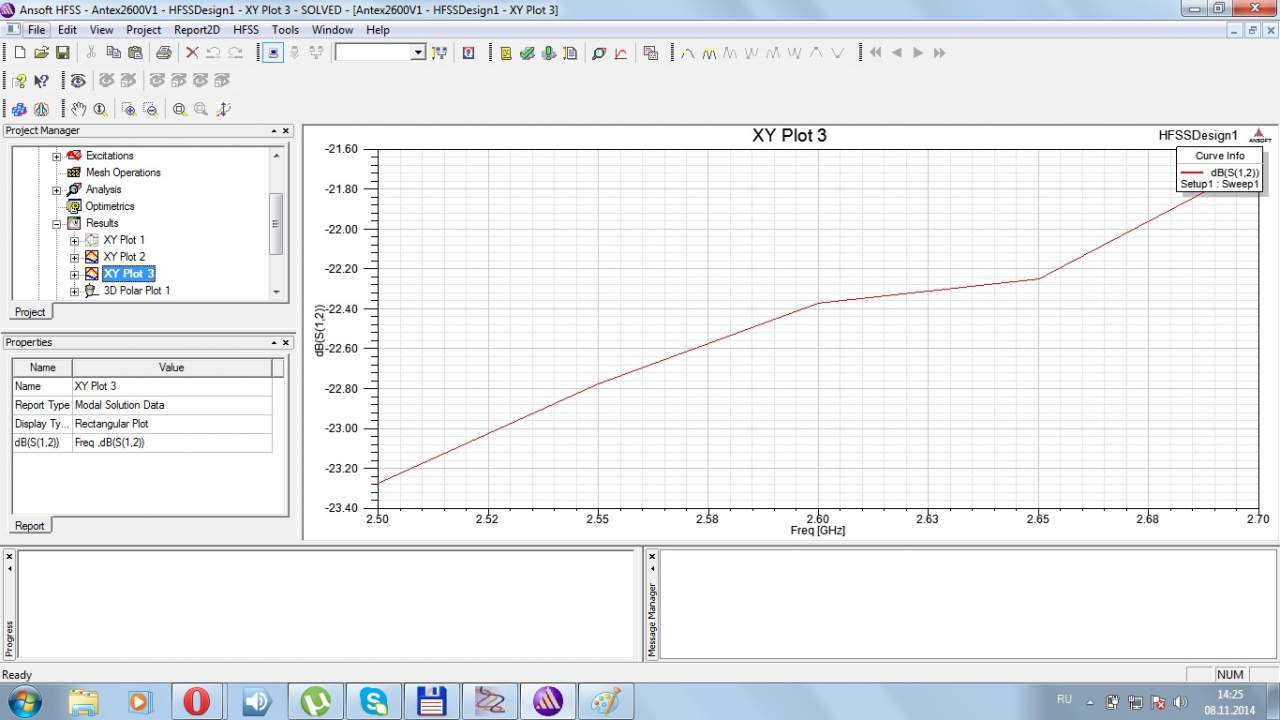This screenshot has height=720, width=1280.
Task: Click the first curve marker icon
Action: [688, 53]
